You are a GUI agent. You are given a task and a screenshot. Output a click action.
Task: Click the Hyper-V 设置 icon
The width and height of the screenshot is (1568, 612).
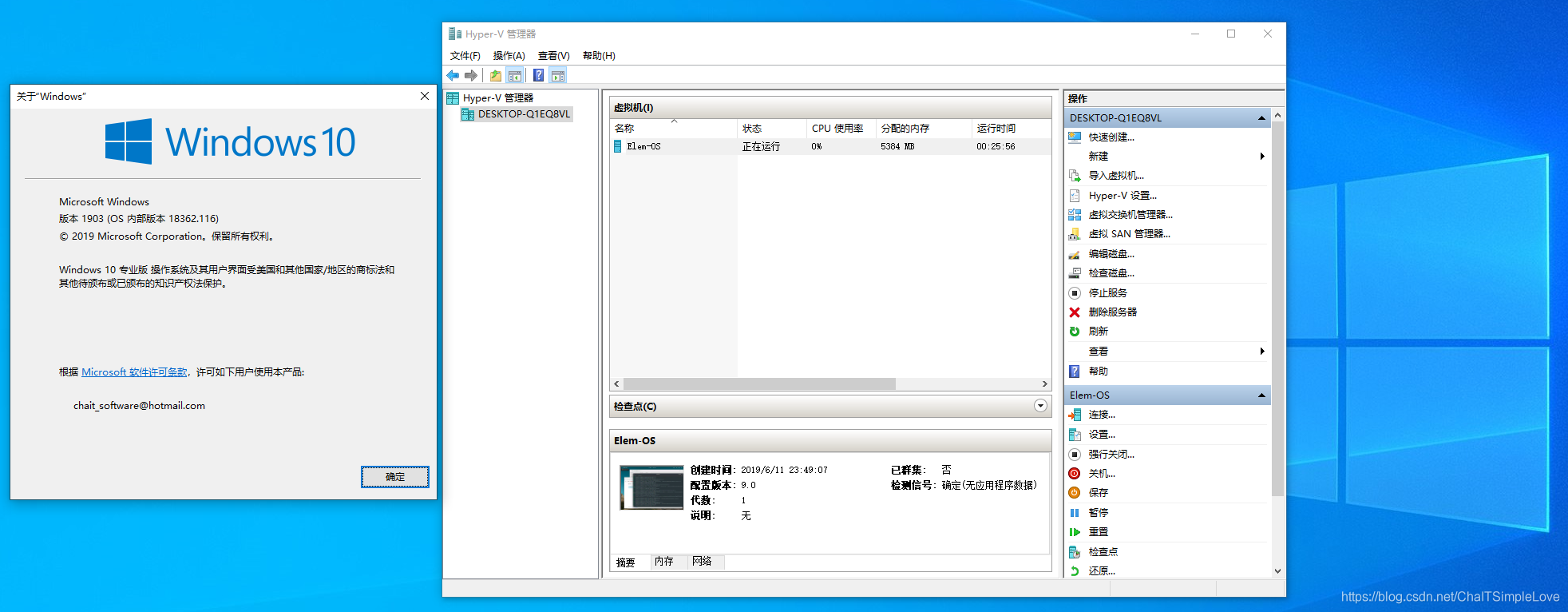point(1075,196)
